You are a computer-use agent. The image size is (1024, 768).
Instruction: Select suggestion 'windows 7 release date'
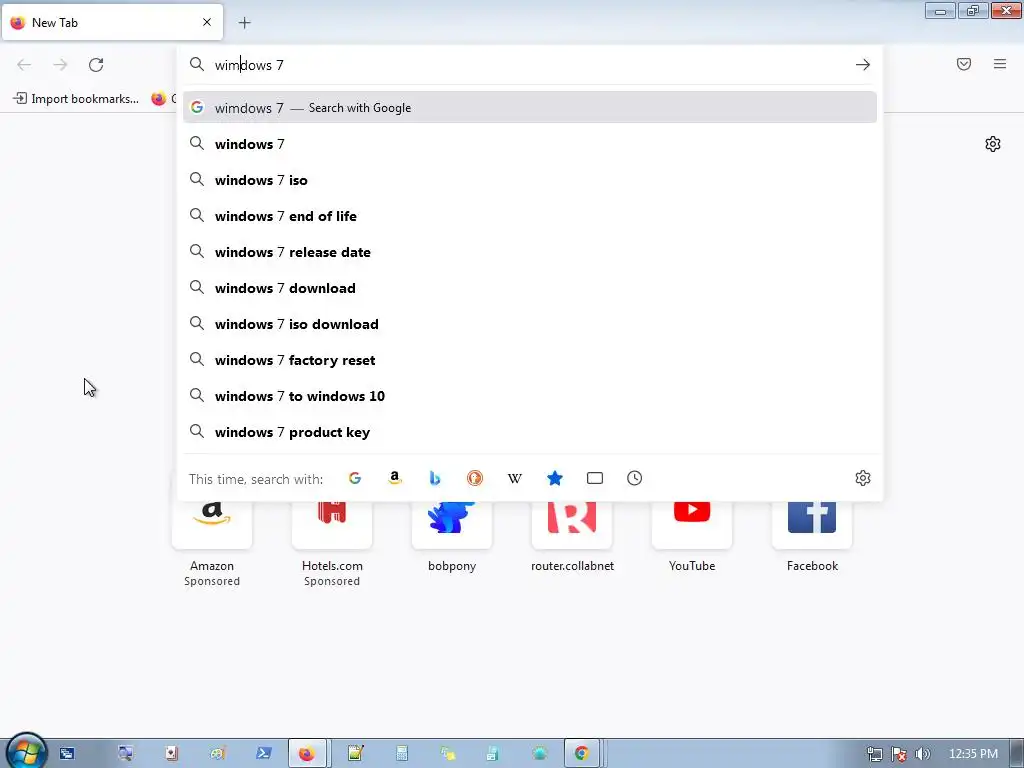(530, 251)
